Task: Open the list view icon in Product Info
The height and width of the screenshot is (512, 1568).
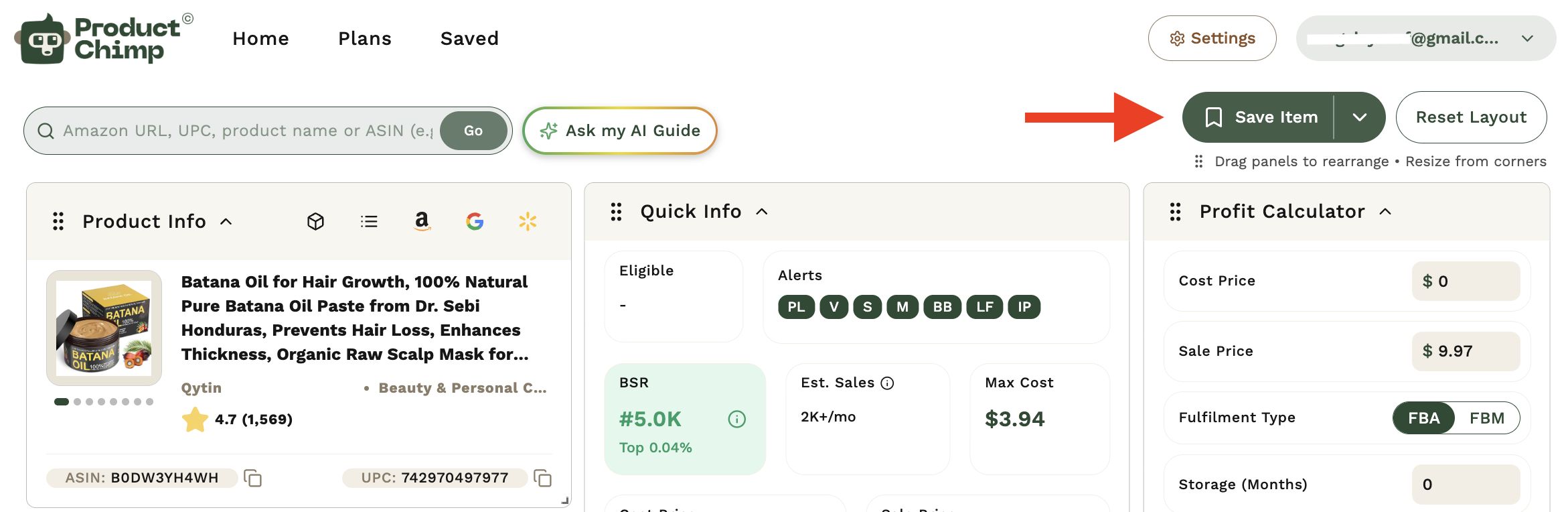Action: coord(369,221)
